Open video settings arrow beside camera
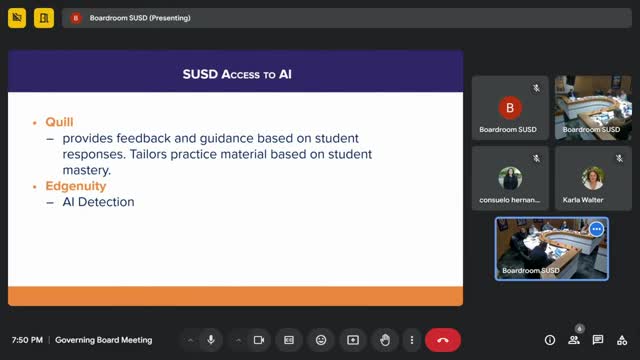This screenshot has width=640, height=360. click(x=238, y=340)
